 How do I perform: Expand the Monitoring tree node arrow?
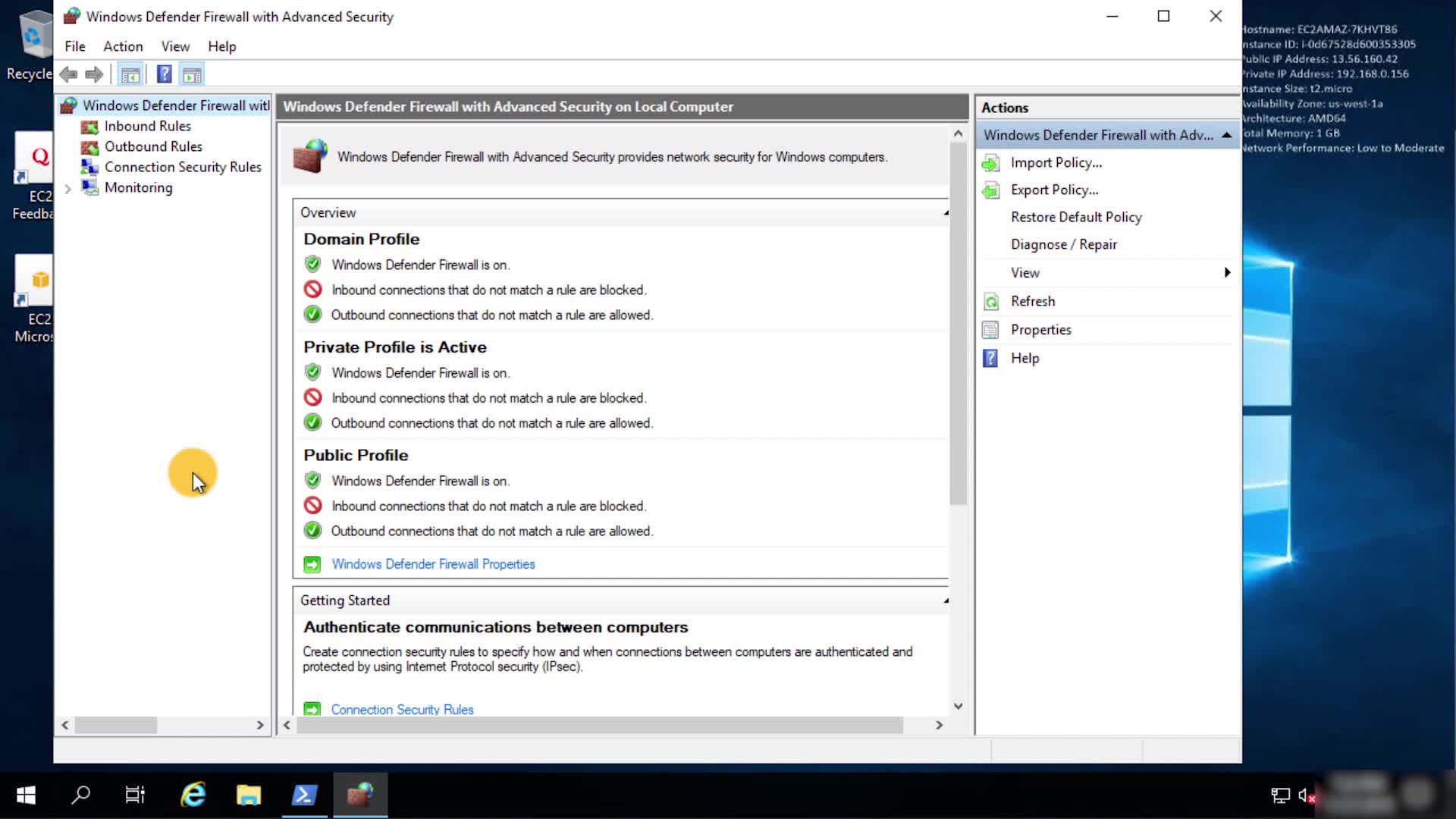[x=68, y=188]
